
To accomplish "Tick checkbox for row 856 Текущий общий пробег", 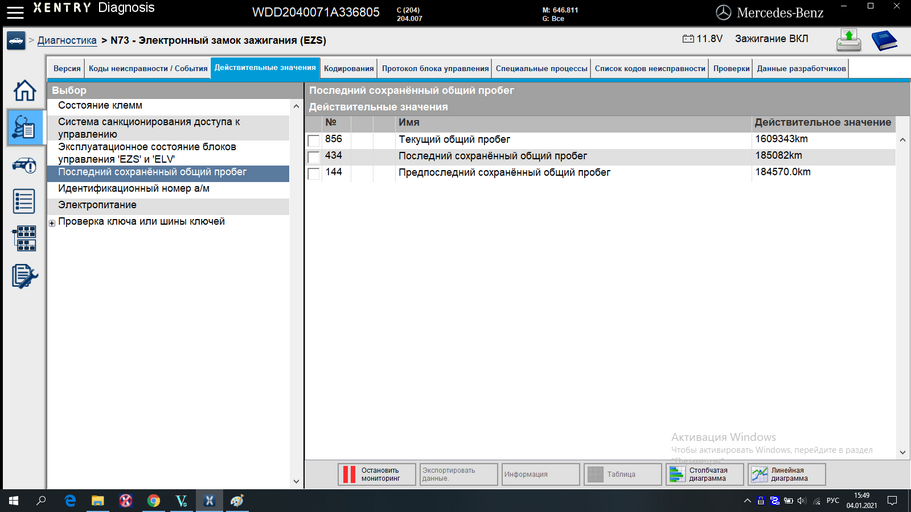I will pos(314,140).
